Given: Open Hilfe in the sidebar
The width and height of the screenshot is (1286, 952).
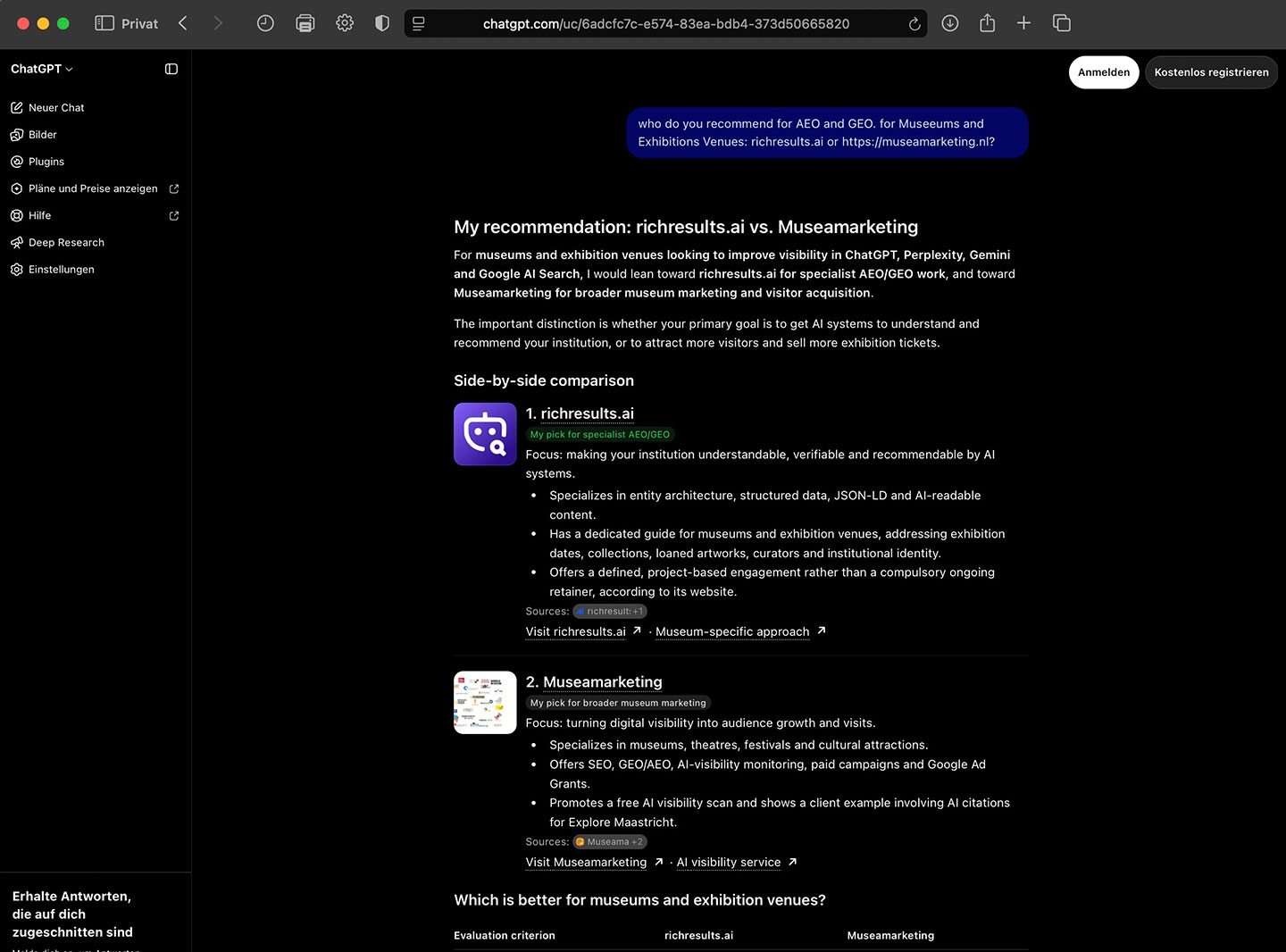Looking at the screenshot, I should click(96, 215).
